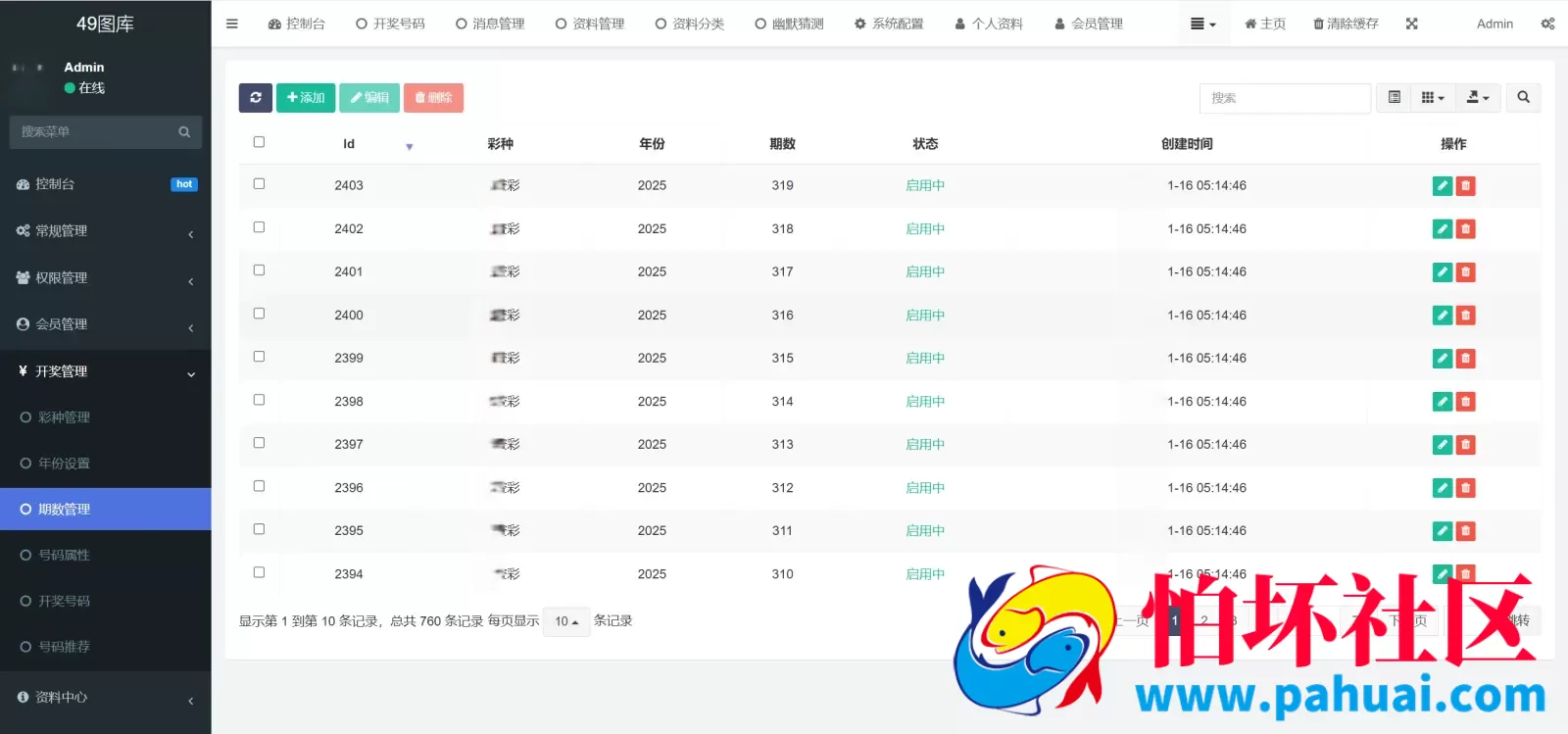Select 彩种管理 in sidebar
This screenshot has height=734, width=1568.
tap(106, 417)
